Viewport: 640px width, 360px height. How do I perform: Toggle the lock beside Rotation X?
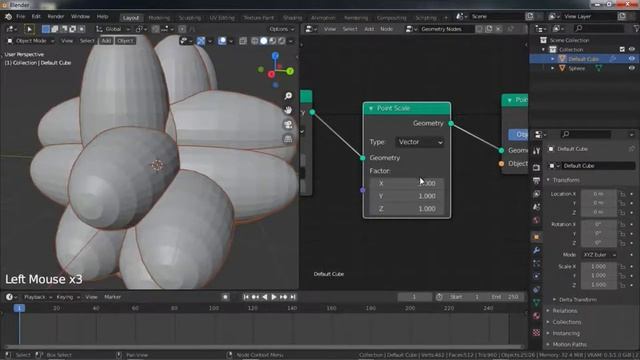coord(622,224)
